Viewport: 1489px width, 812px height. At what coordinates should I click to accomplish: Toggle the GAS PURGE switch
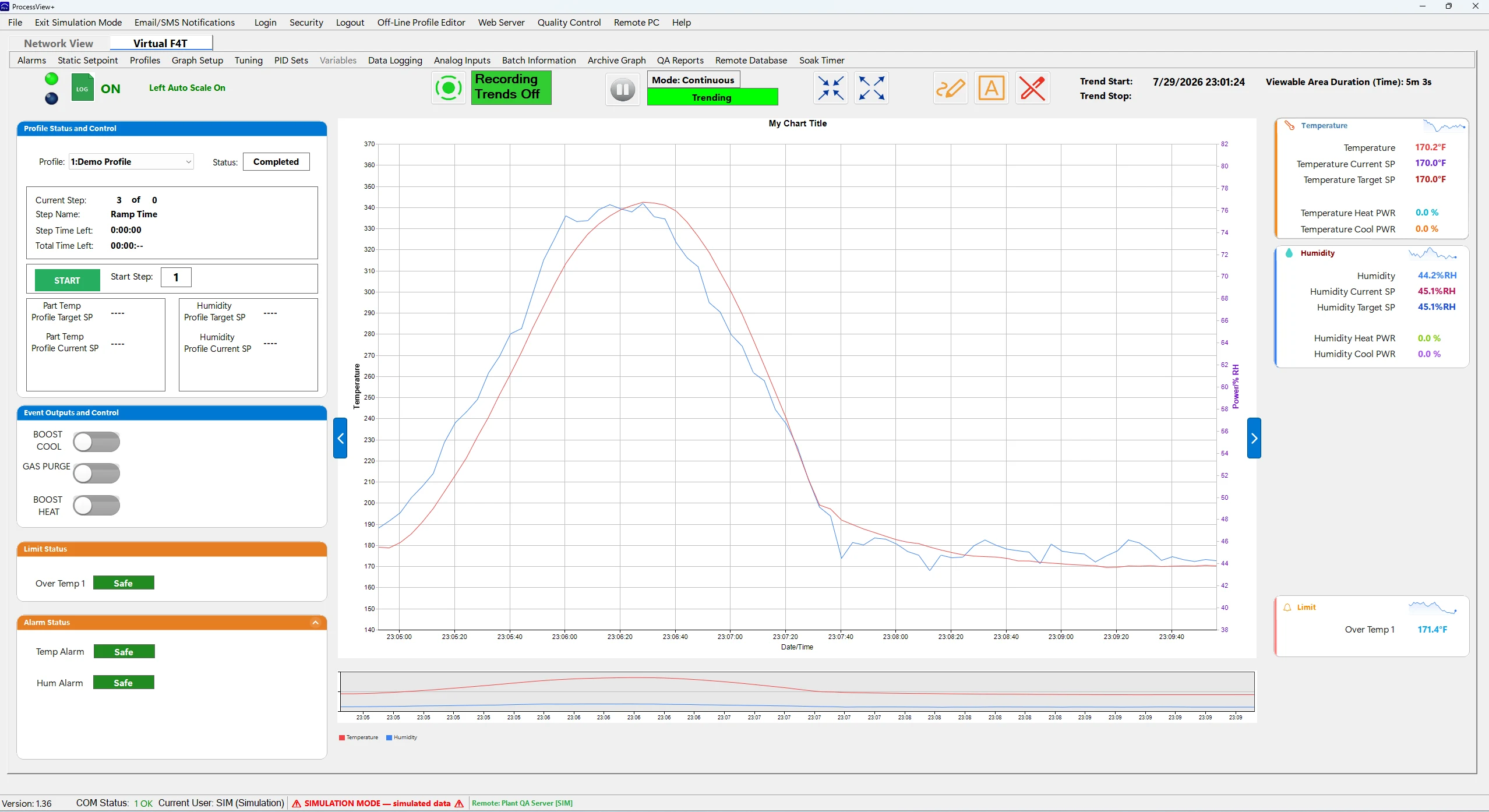click(97, 473)
